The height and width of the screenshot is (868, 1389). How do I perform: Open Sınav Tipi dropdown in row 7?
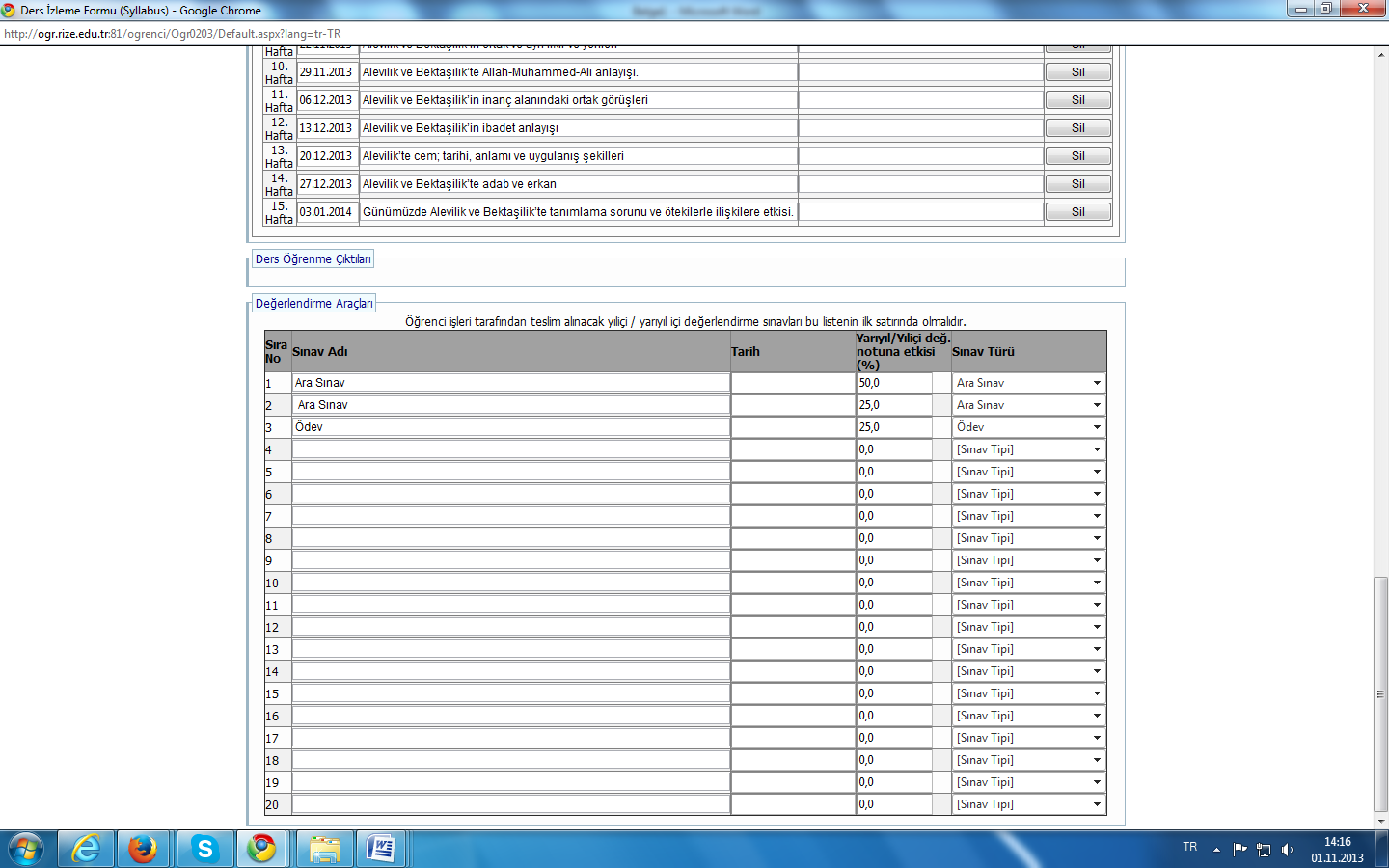coord(1028,516)
